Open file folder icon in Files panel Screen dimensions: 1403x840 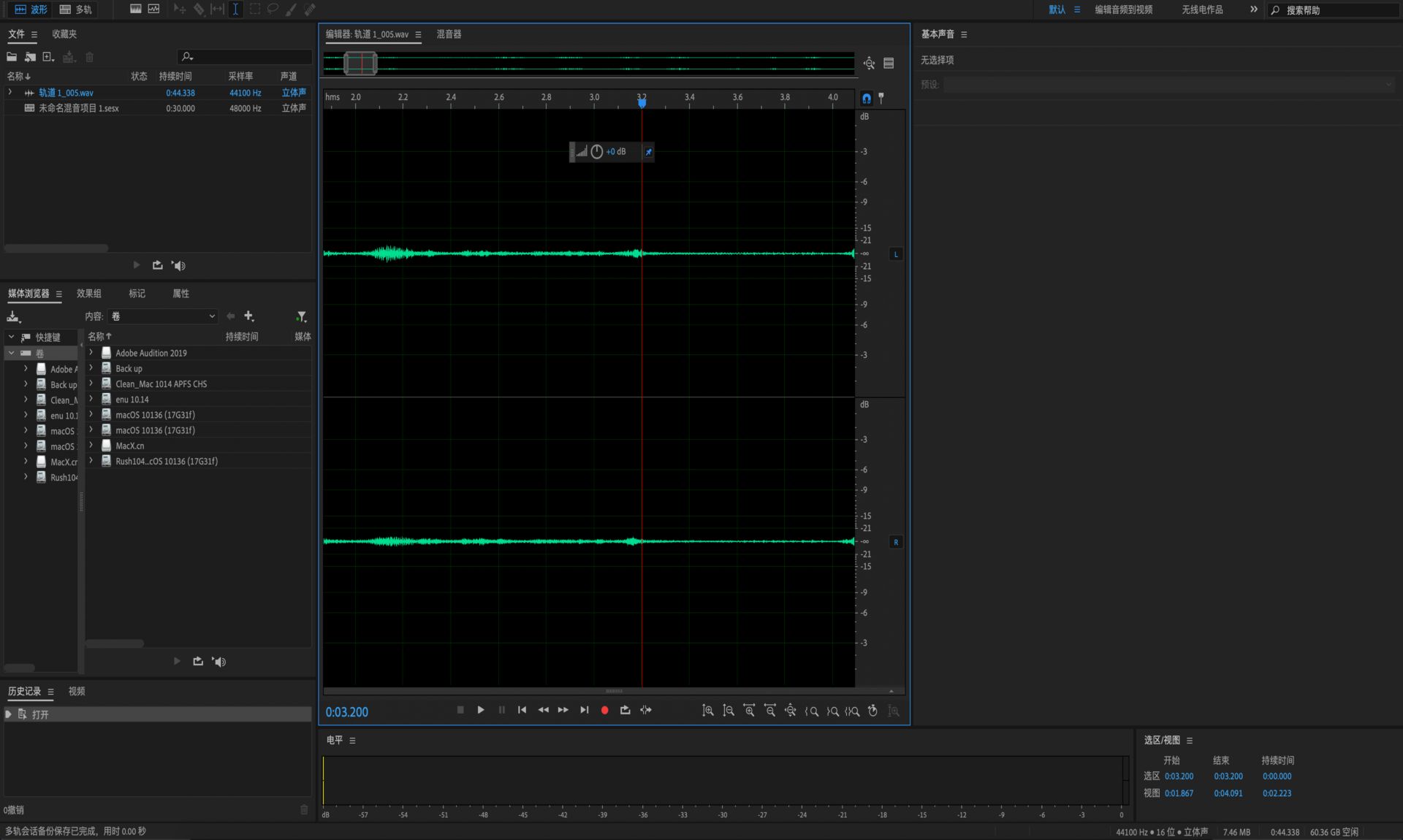12,57
